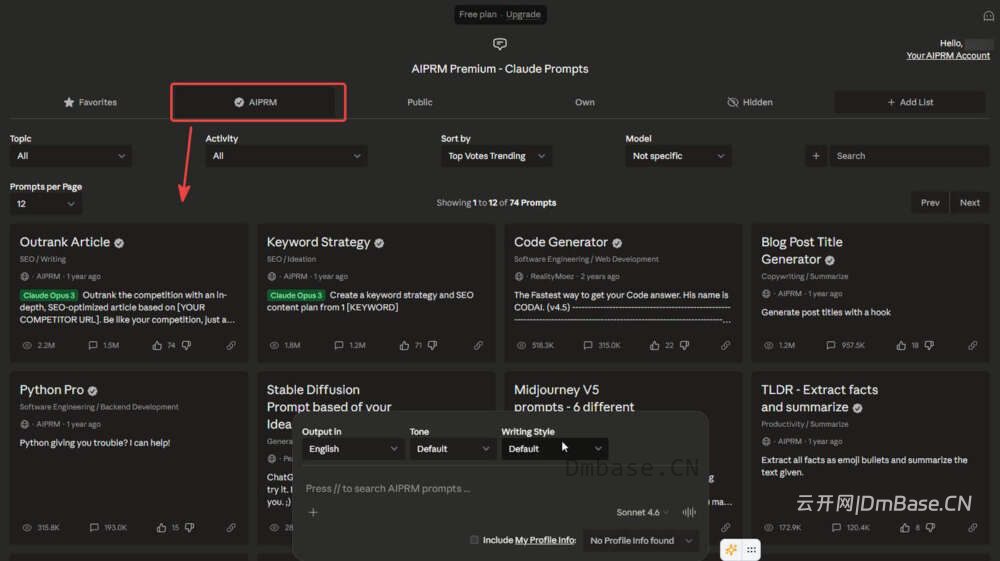Open the Activity dropdown
Viewport: 1000px width, 561px height.
(x=286, y=156)
